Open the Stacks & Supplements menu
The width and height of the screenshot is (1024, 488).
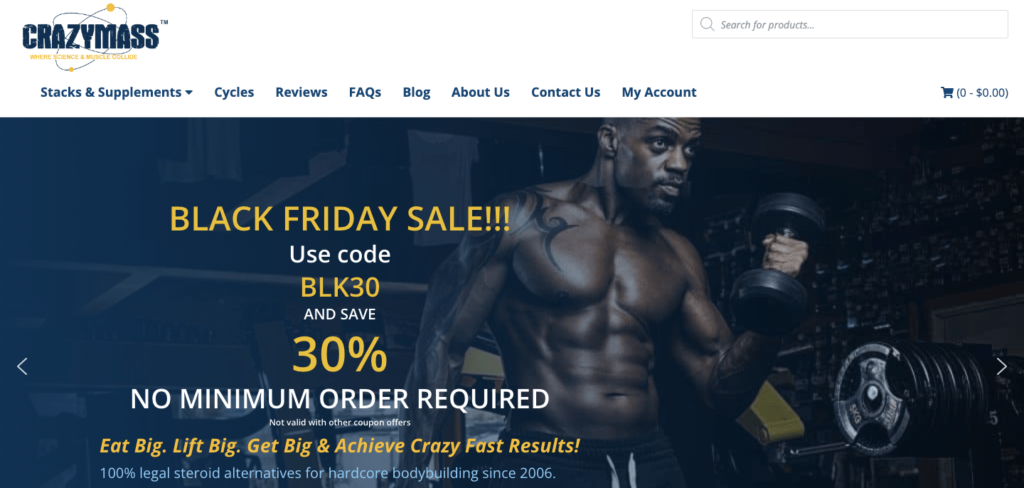pyautogui.click(x=116, y=92)
